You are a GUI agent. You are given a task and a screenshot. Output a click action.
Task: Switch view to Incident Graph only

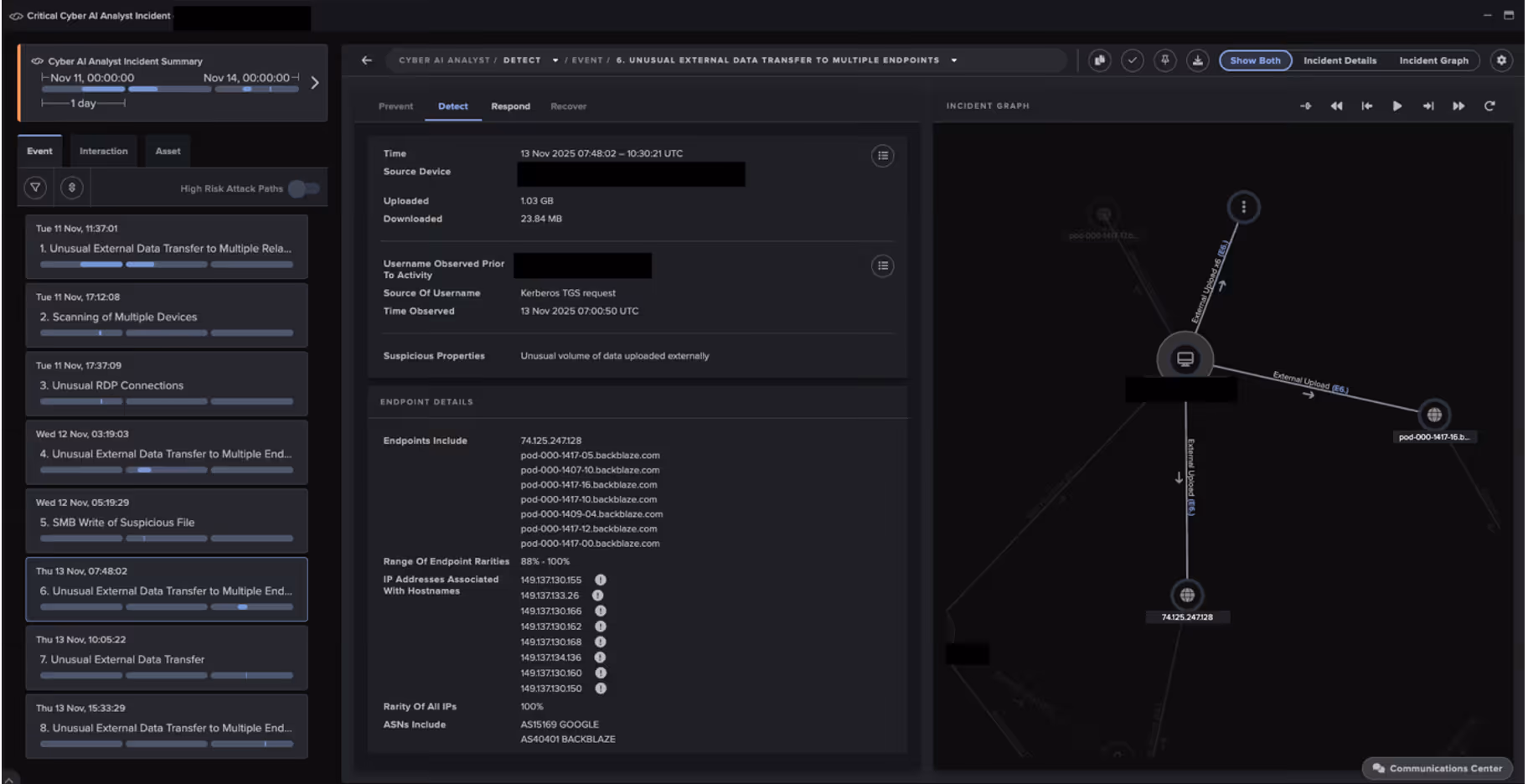(x=1433, y=60)
